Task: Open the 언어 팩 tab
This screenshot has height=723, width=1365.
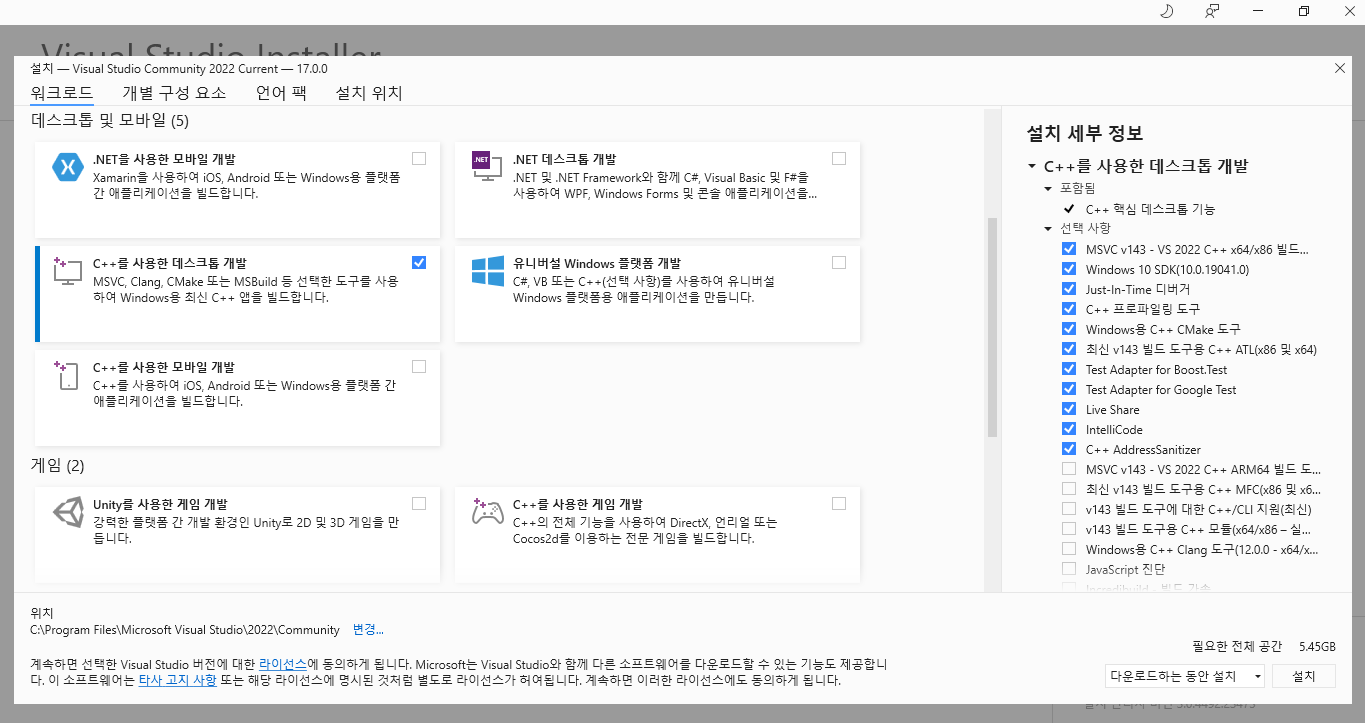Action: (280, 92)
